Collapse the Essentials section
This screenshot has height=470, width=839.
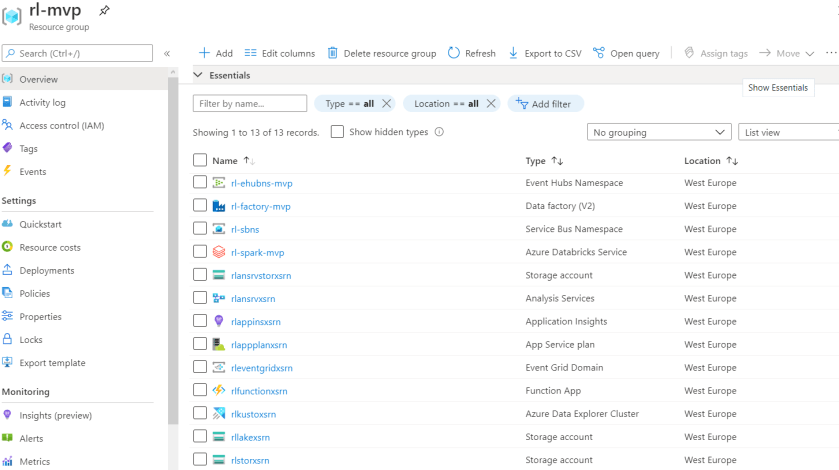[199, 76]
